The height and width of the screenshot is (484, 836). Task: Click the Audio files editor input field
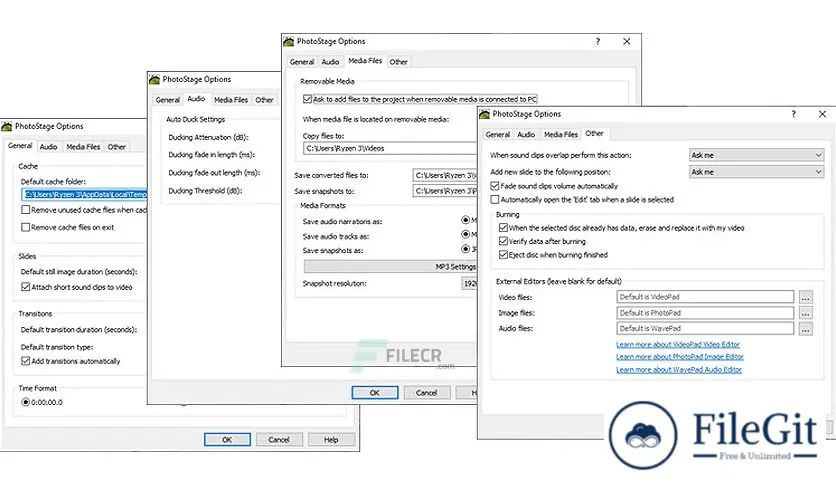[705, 328]
